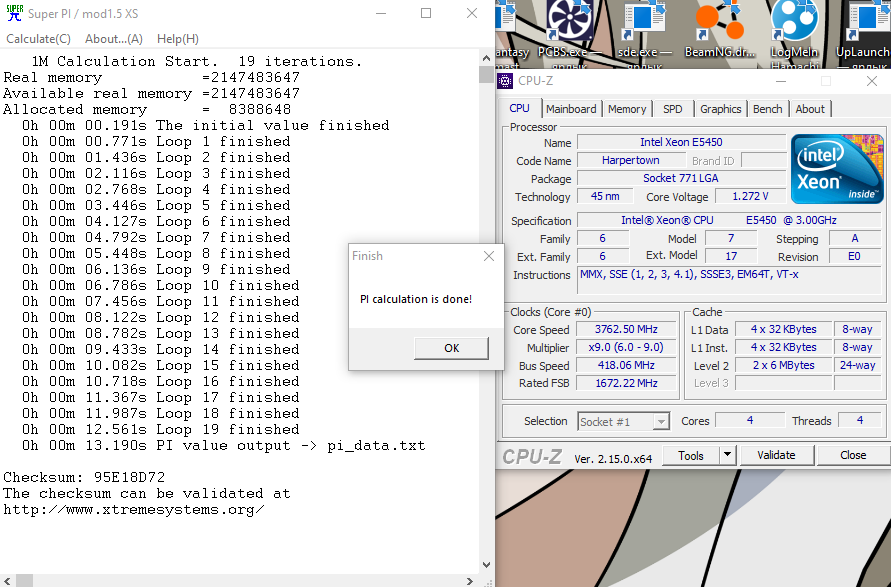Click the 'PI calculation is done!' message

(x=416, y=299)
